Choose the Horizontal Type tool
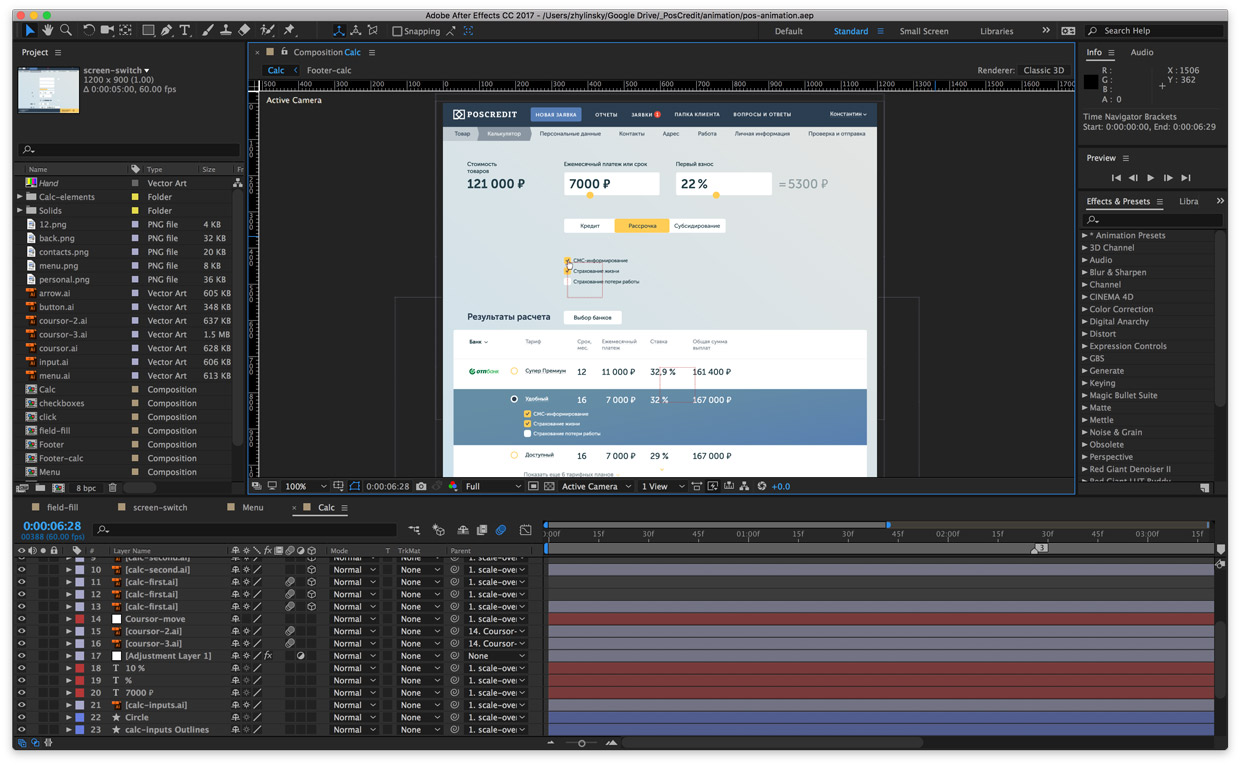This screenshot has height=765, width=1240. (185, 31)
